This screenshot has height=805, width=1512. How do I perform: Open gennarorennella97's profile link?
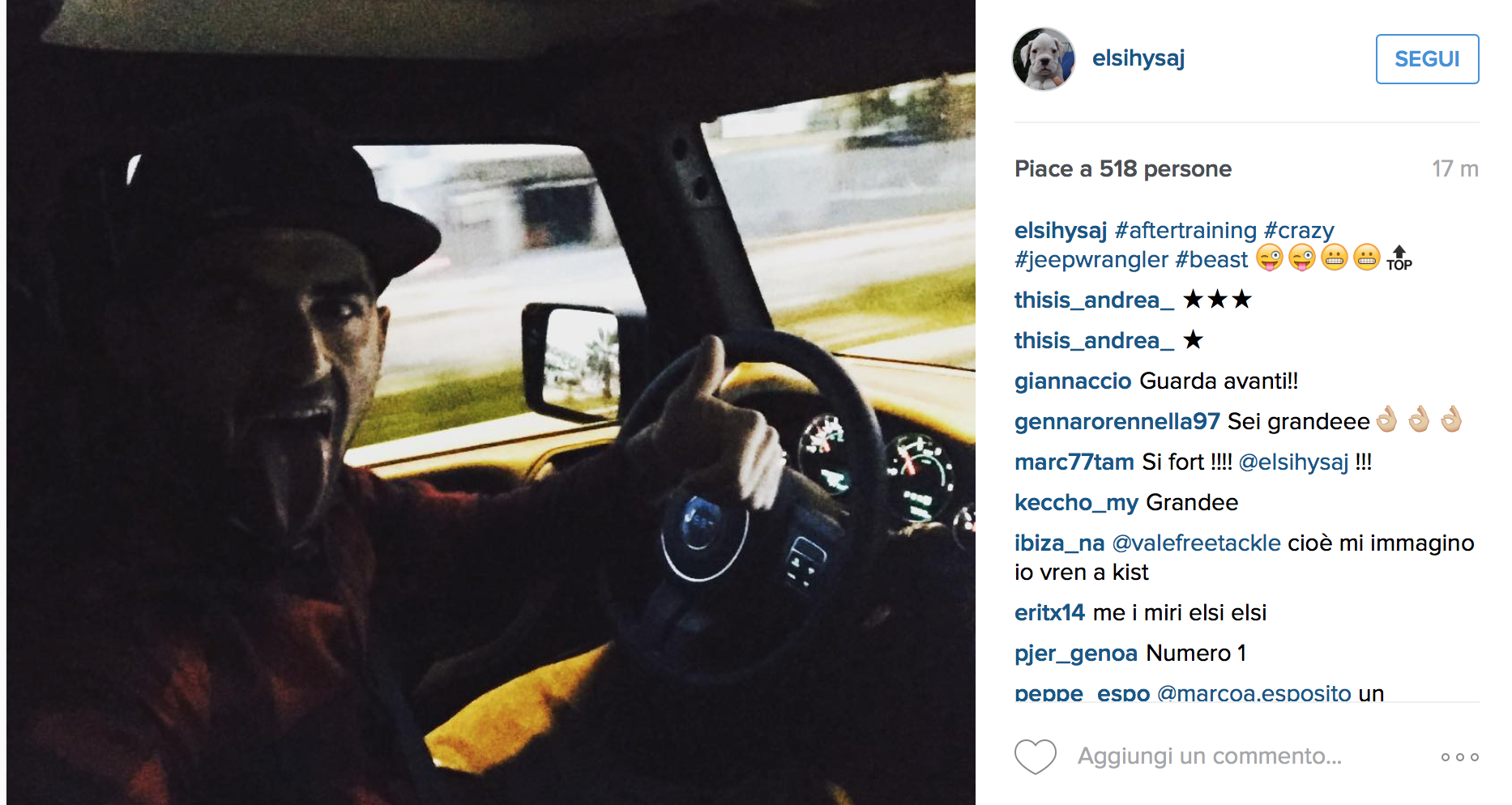(x=1117, y=422)
